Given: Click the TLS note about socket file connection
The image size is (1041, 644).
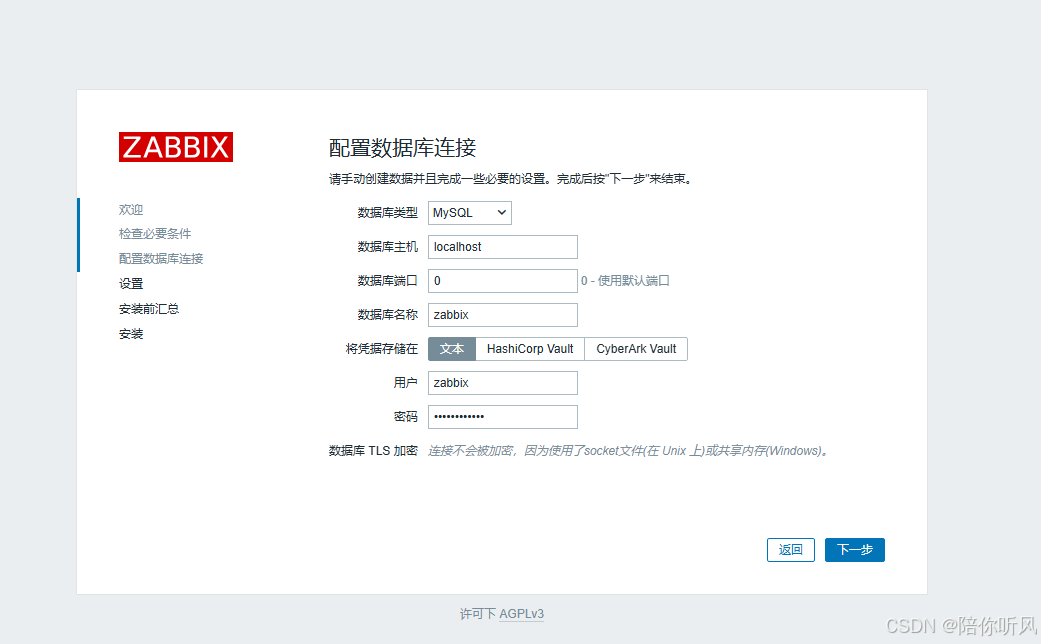Looking at the screenshot, I should (627, 451).
